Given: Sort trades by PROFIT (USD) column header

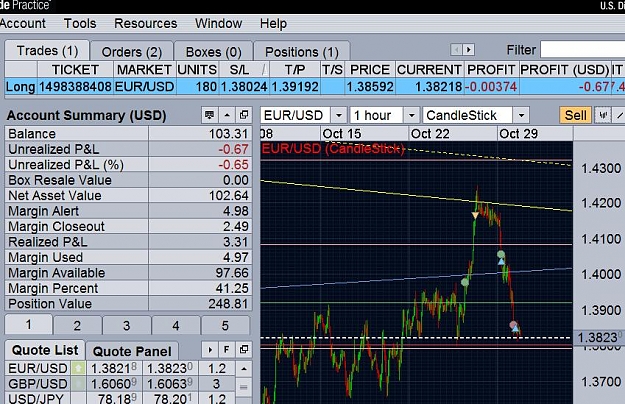Looking at the screenshot, I should point(564,70).
